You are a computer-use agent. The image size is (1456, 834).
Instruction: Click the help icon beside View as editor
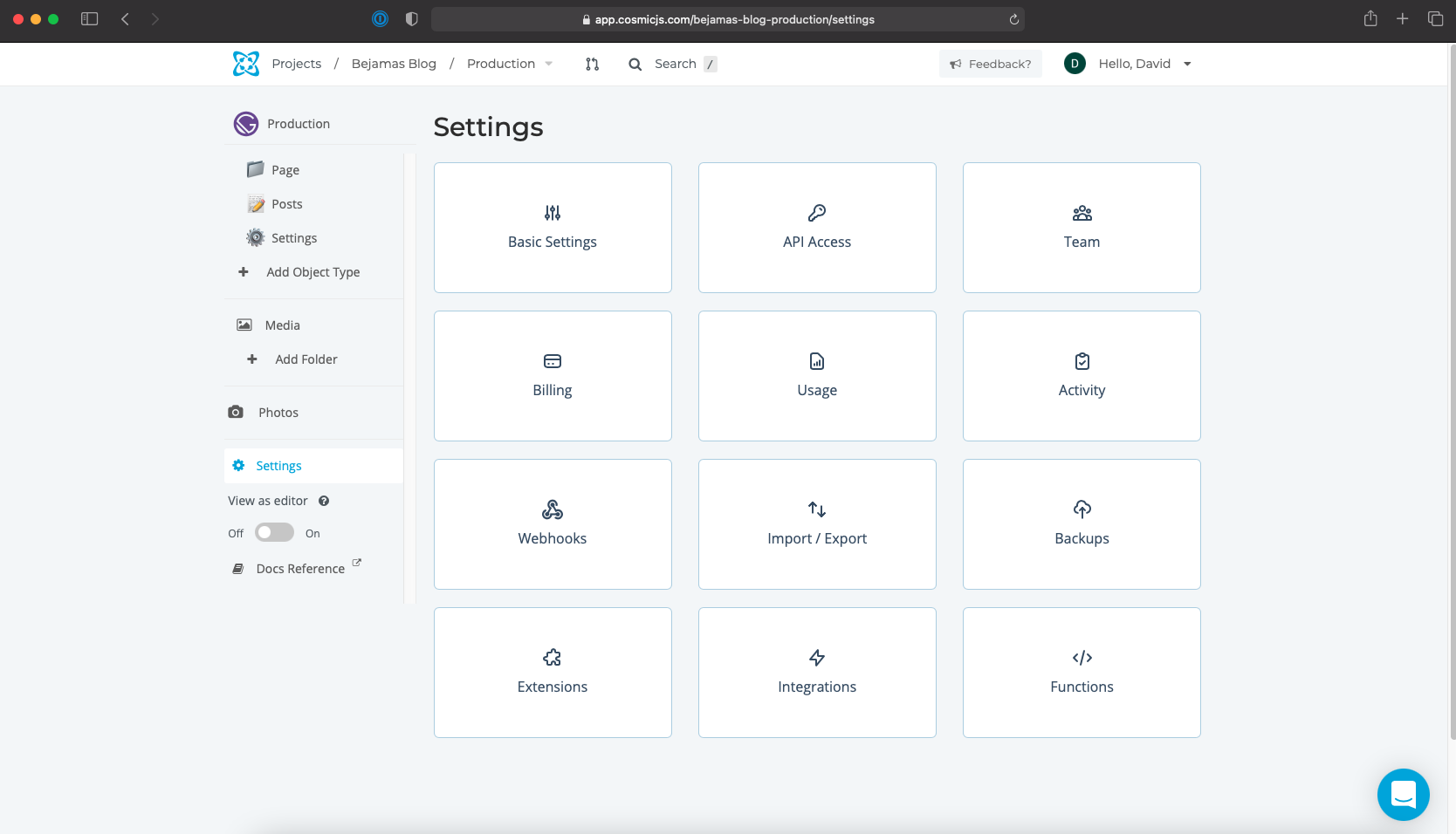pos(324,501)
